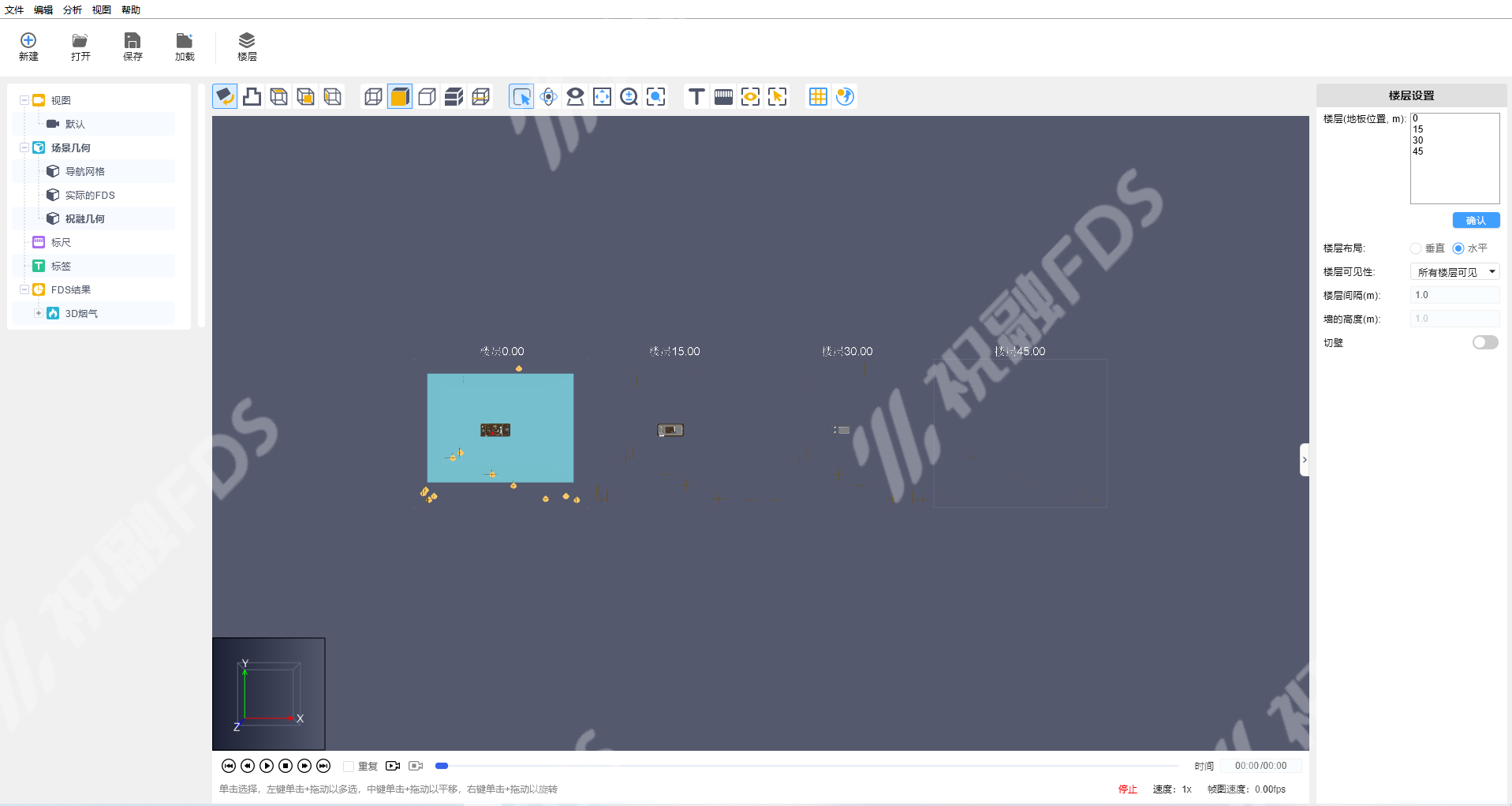Click the 保存 (save) icon

click(133, 46)
